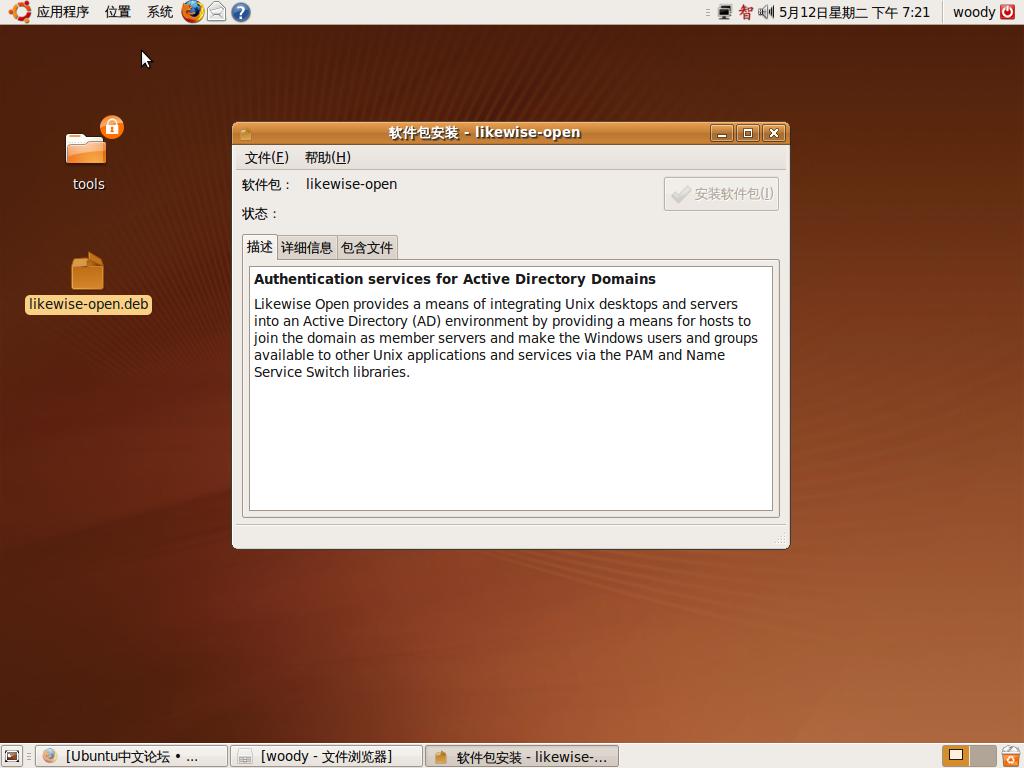This screenshot has height=768, width=1024.
Task: Switch to woody 文件浏览器 taskbar window
Action: point(327,756)
